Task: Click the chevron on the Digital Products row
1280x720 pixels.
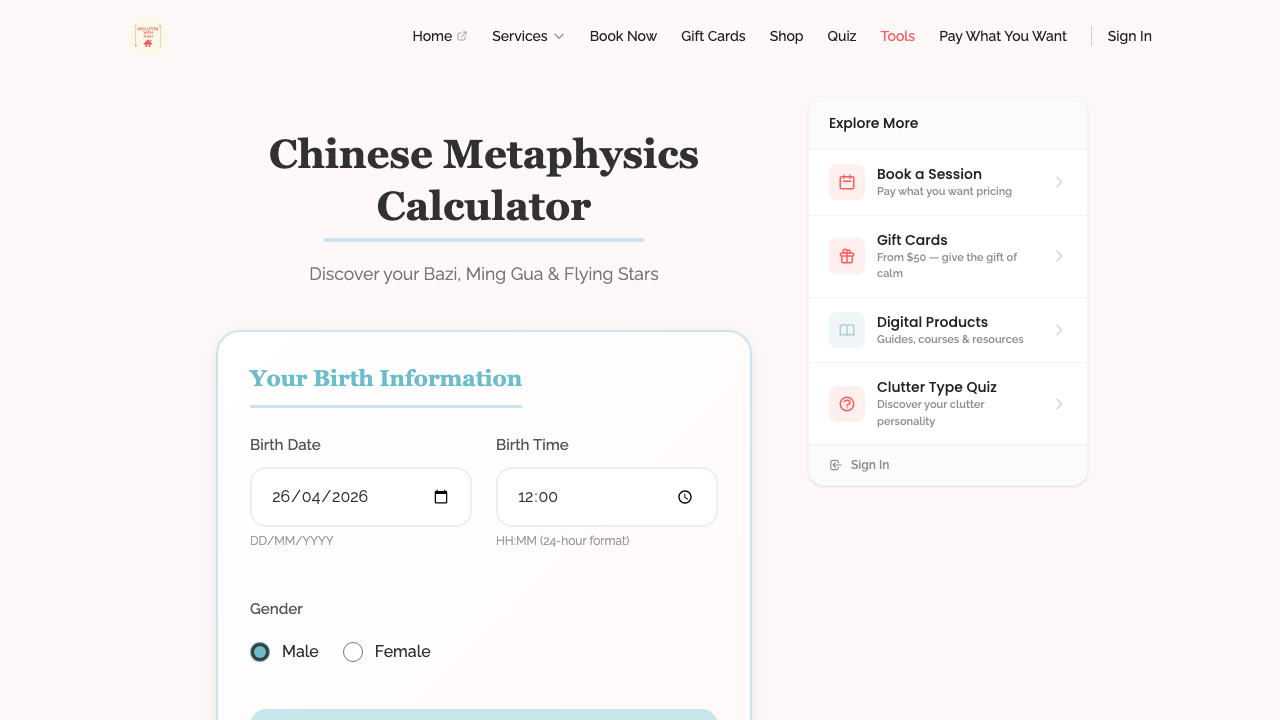Action: point(1059,330)
